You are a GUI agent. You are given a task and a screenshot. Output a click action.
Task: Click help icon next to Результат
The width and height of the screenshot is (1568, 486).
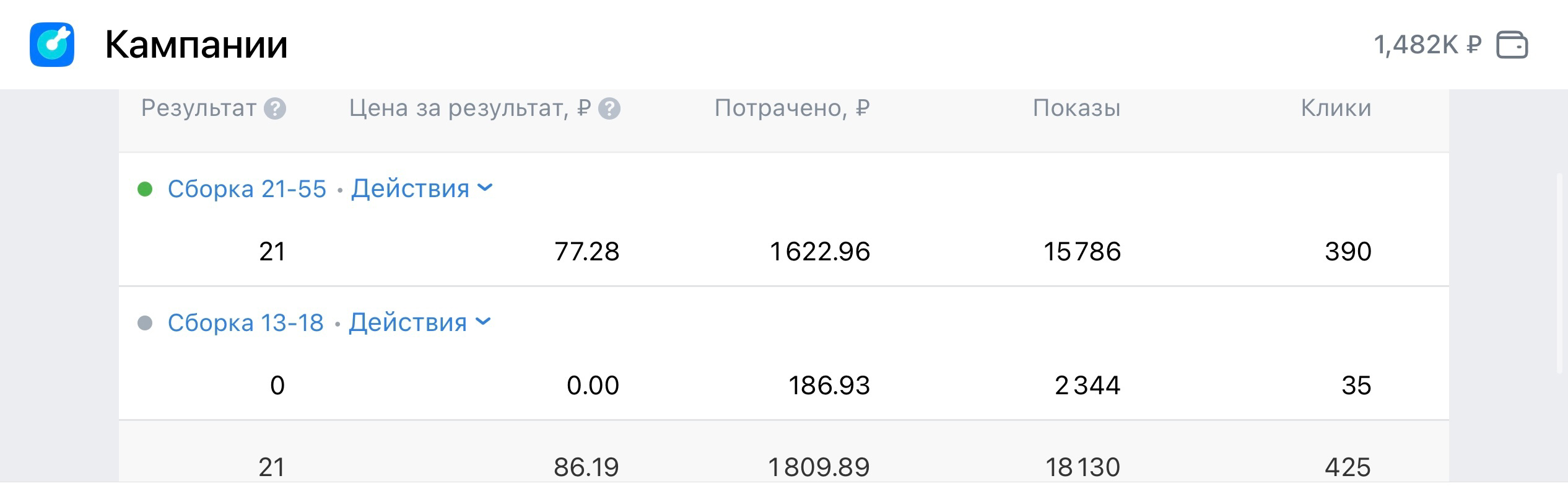point(275,109)
